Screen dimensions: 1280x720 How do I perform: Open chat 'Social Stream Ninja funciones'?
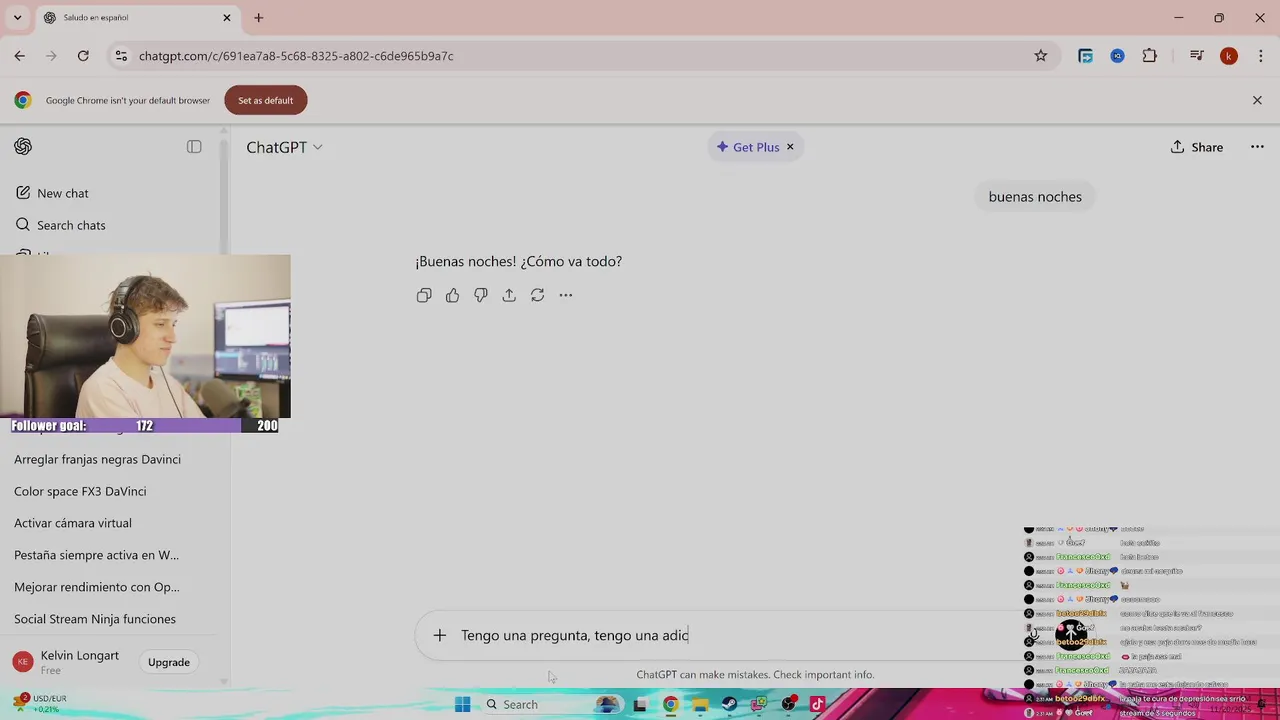(x=95, y=619)
